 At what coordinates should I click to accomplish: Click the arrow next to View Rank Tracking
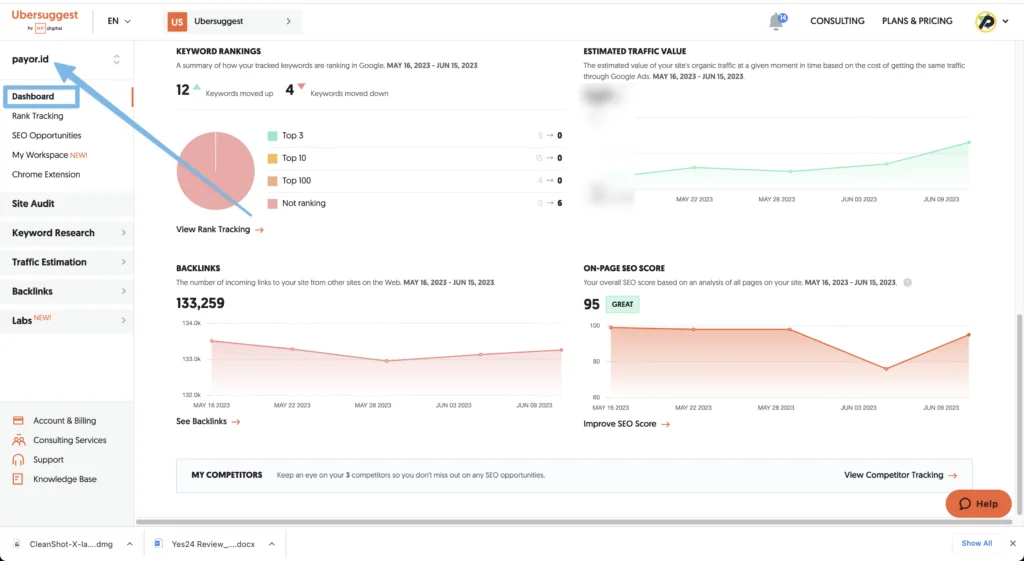pos(259,230)
